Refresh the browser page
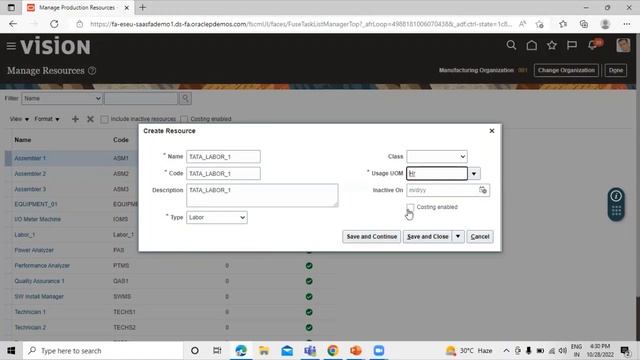The width and height of the screenshot is (640, 360). pyautogui.click(x=54, y=24)
